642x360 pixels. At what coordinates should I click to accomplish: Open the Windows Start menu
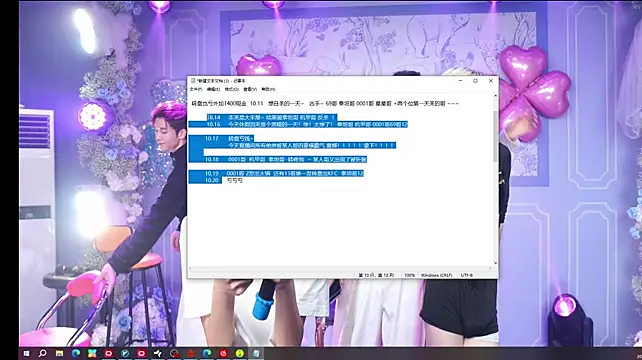tap(27, 353)
